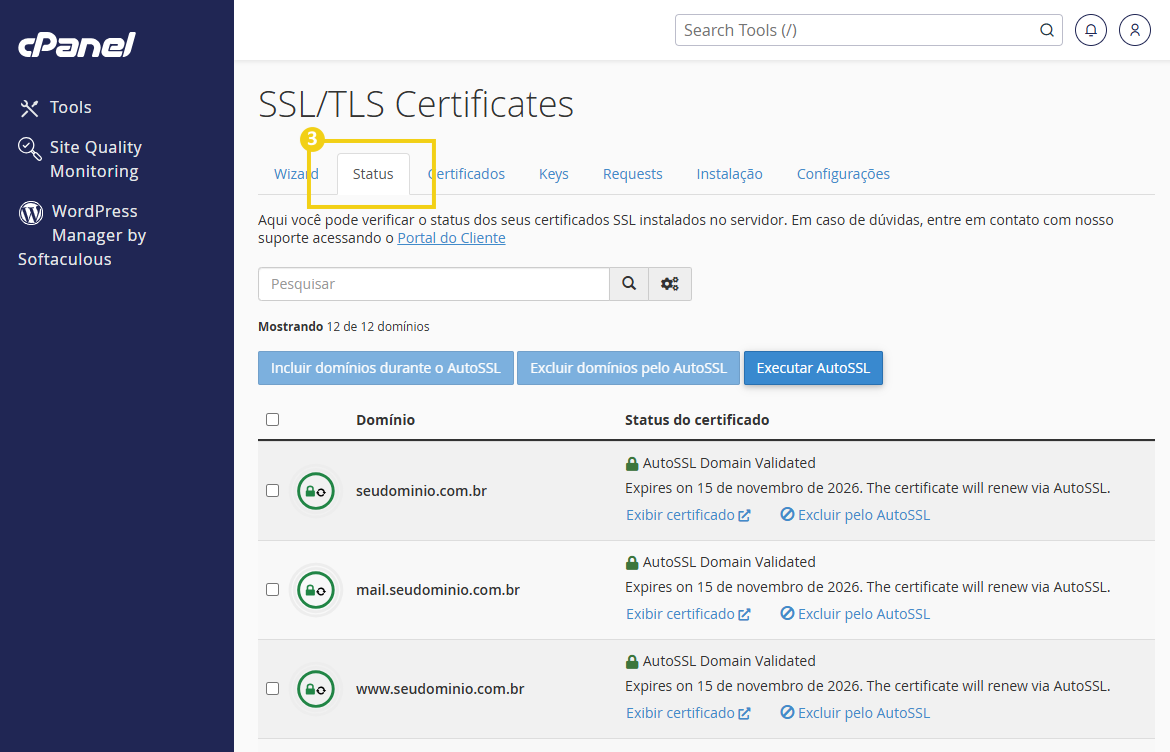This screenshot has width=1170, height=752.
Task: Open the Keys tab
Action: 554,174
